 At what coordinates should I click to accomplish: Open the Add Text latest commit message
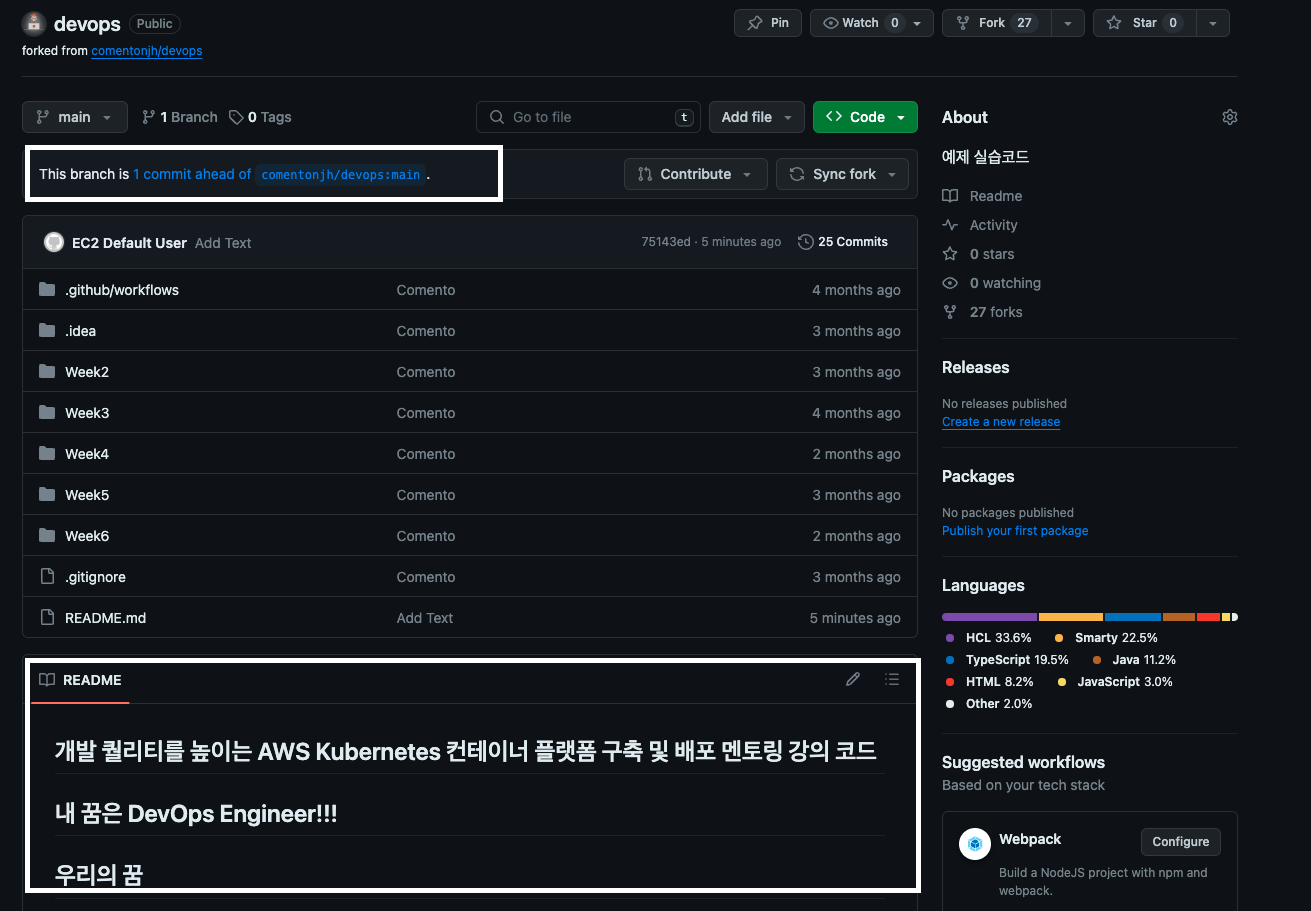pyautogui.click(x=223, y=243)
